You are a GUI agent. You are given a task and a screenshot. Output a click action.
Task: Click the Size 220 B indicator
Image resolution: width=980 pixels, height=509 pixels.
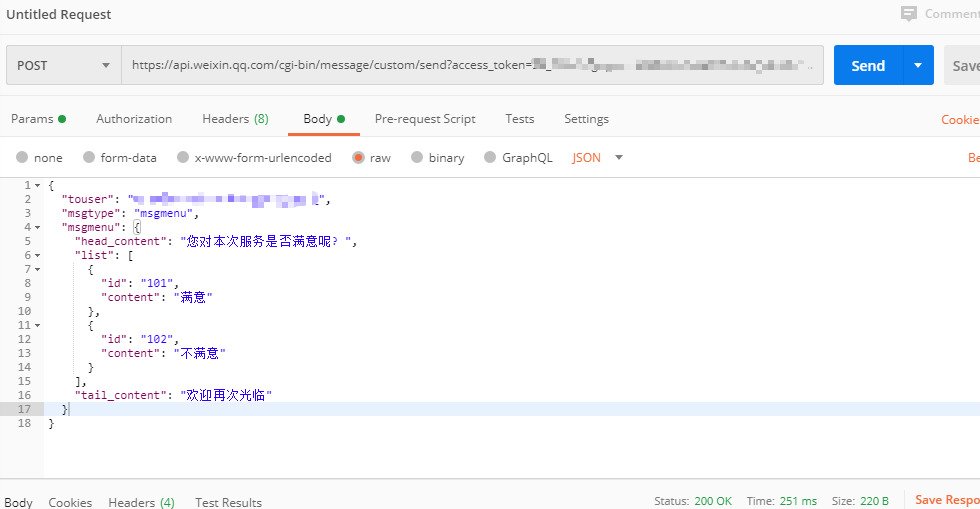pyautogui.click(x=860, y=501)
